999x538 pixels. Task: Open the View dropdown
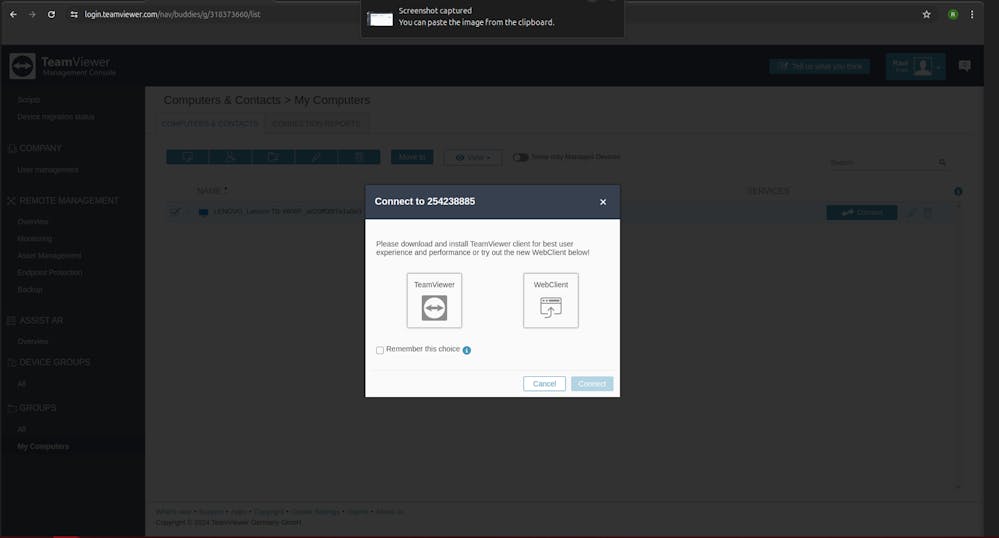[x=473, y=157]
